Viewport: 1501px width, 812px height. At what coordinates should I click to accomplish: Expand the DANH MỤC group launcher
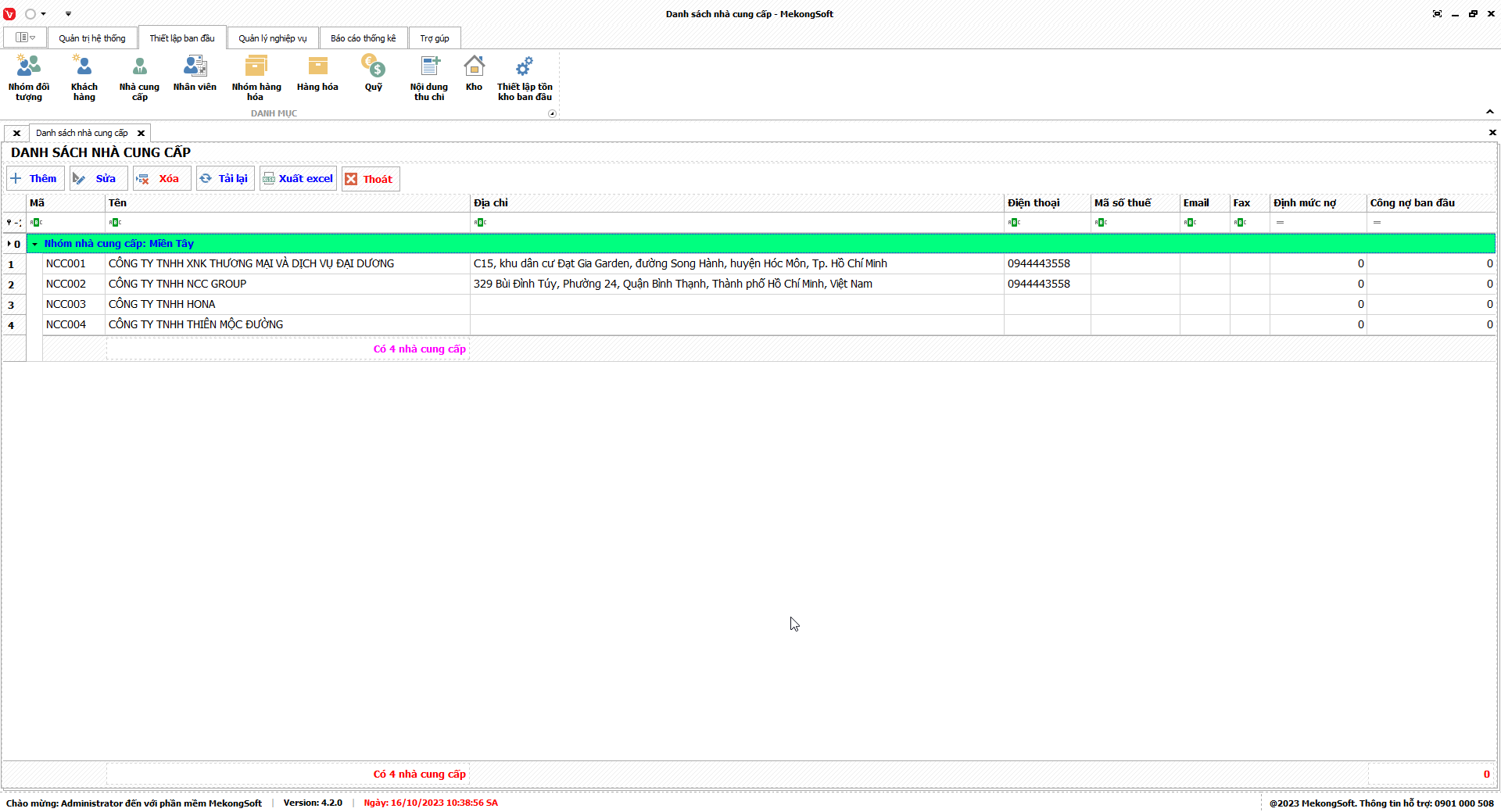coord(552,114)
